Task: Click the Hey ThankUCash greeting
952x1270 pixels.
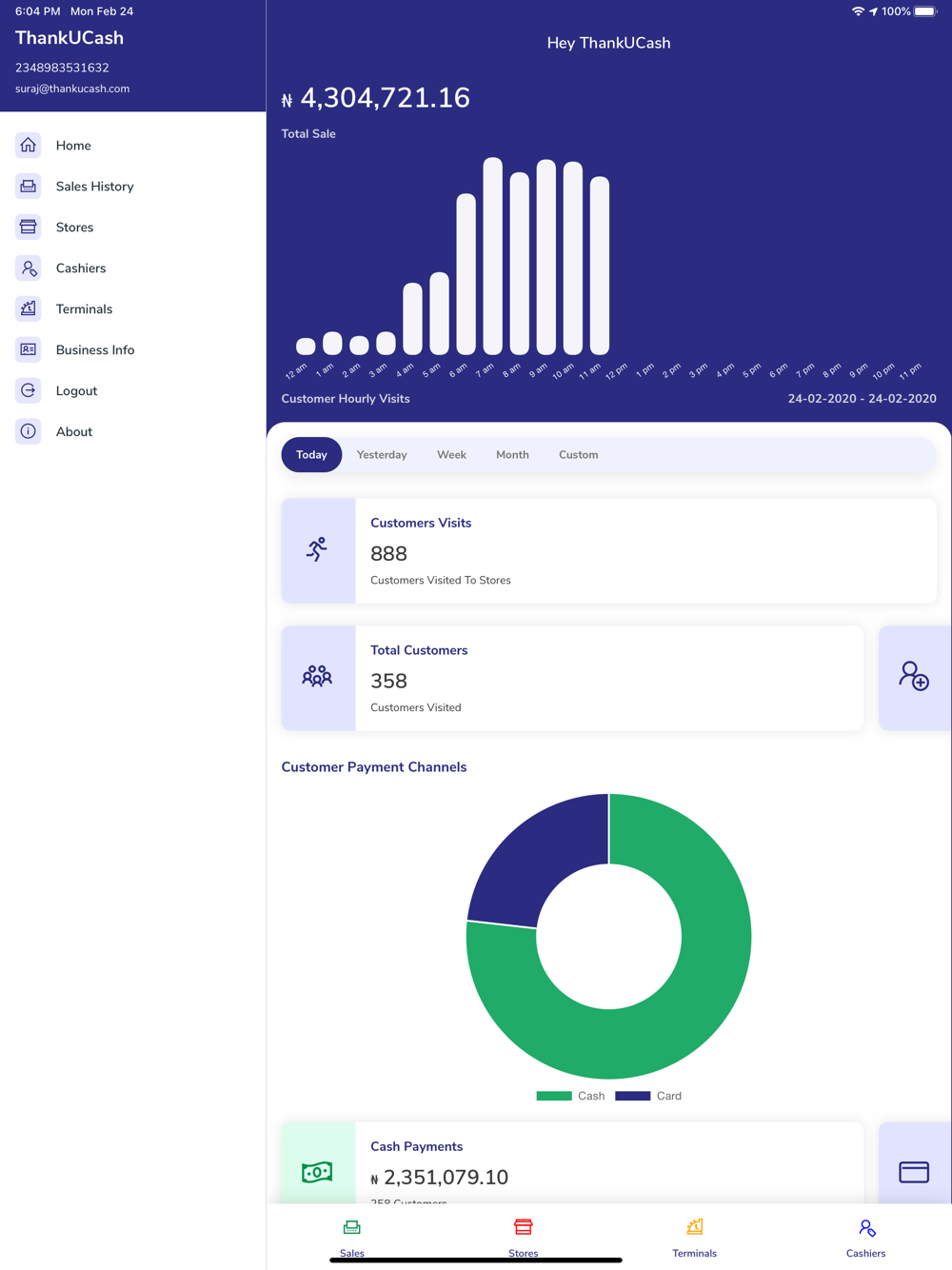Action: [x=608, y=43]
